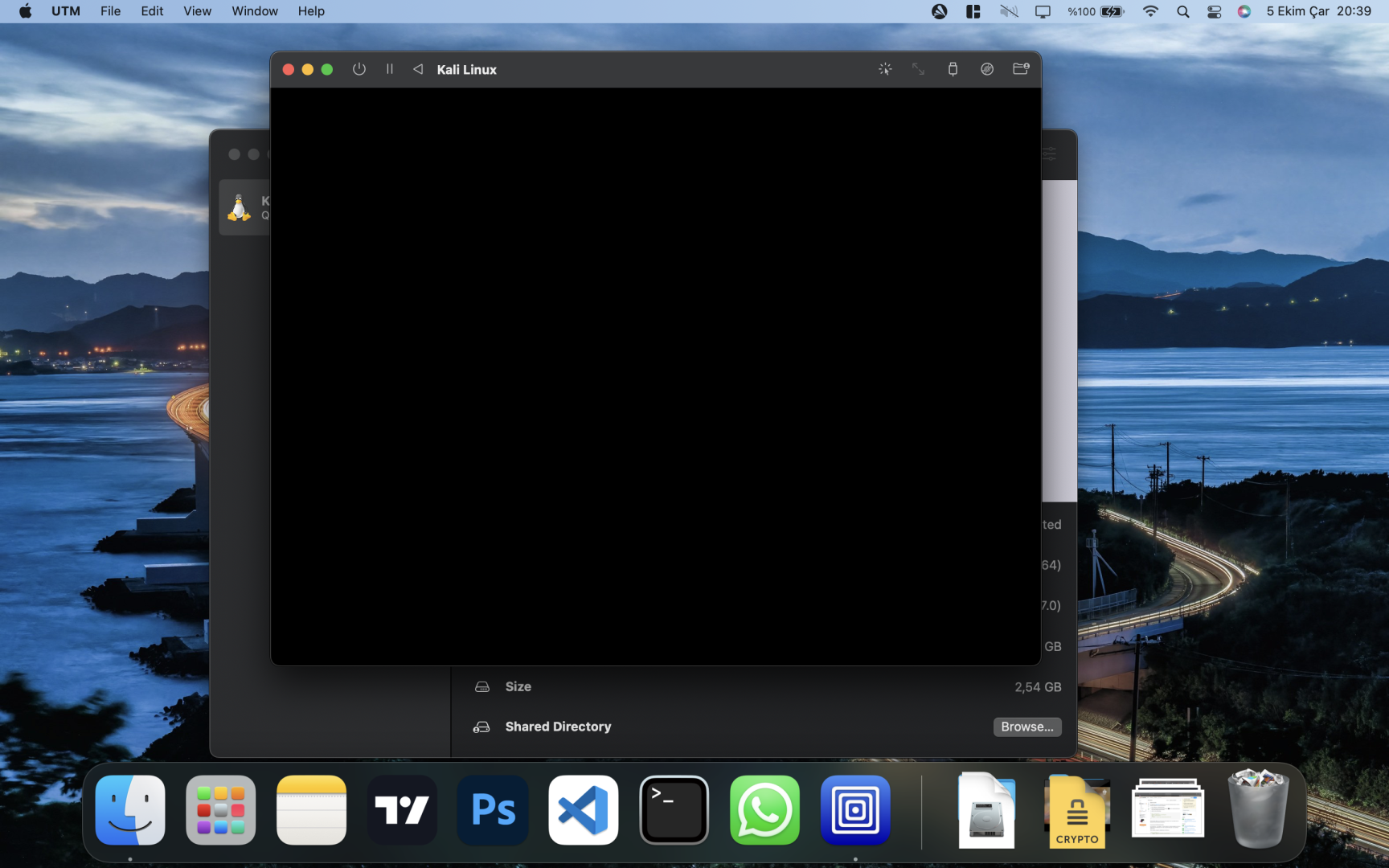Image resolution: width=1389 pixels, height=868 pixels.
Task: Open Control Center in menu bar
Action: 1214,11
